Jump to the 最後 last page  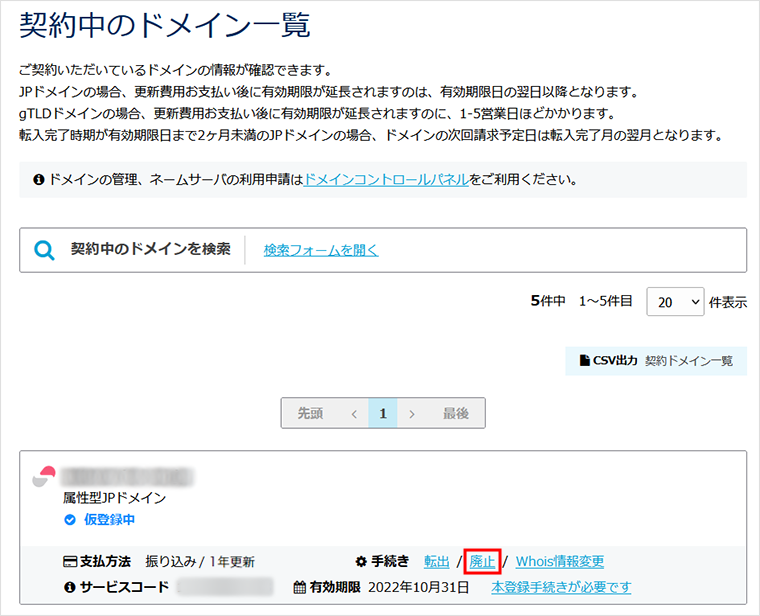(x=455, y=413)
